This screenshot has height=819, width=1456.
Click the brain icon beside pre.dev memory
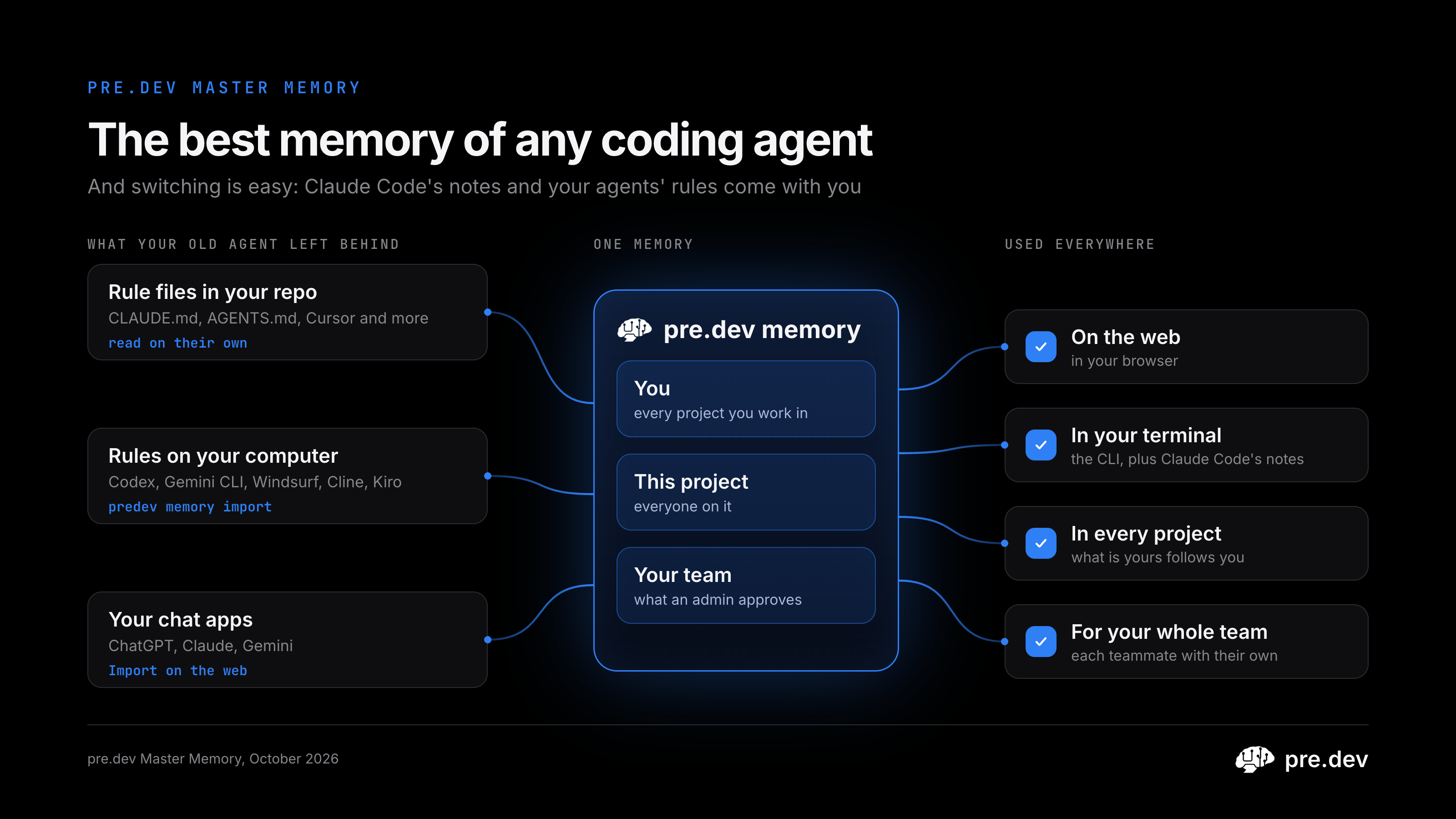634,329
